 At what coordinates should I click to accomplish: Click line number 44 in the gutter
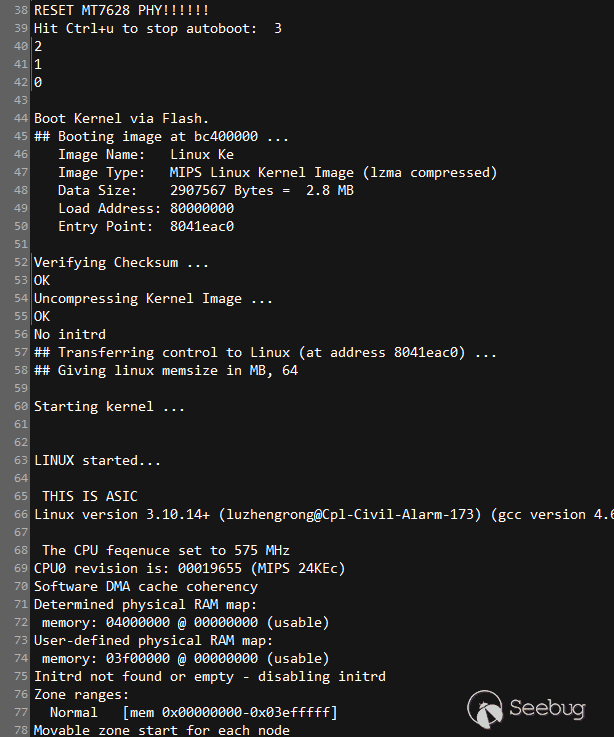pos(21,118)
